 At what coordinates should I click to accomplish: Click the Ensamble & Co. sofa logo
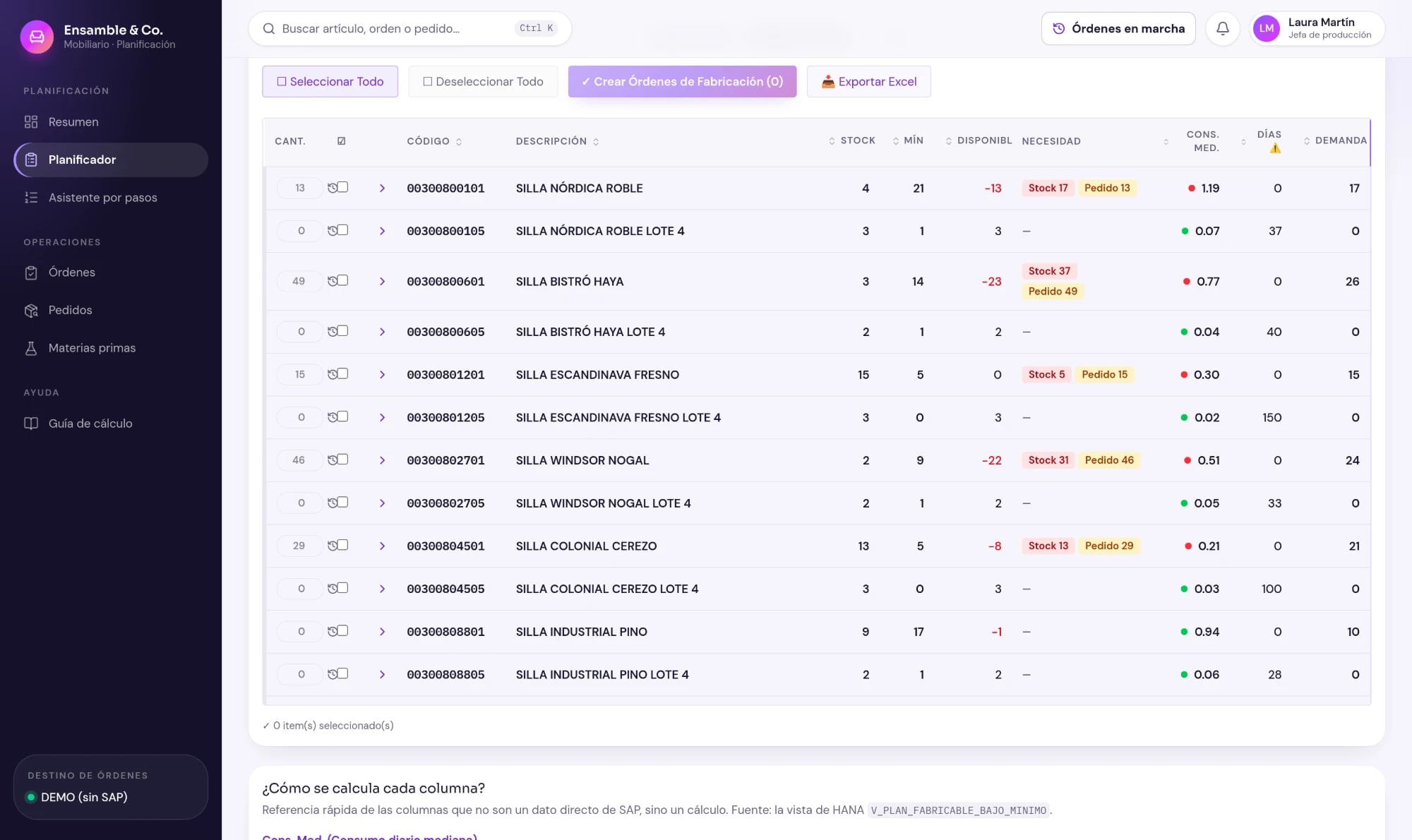(37, 36)
